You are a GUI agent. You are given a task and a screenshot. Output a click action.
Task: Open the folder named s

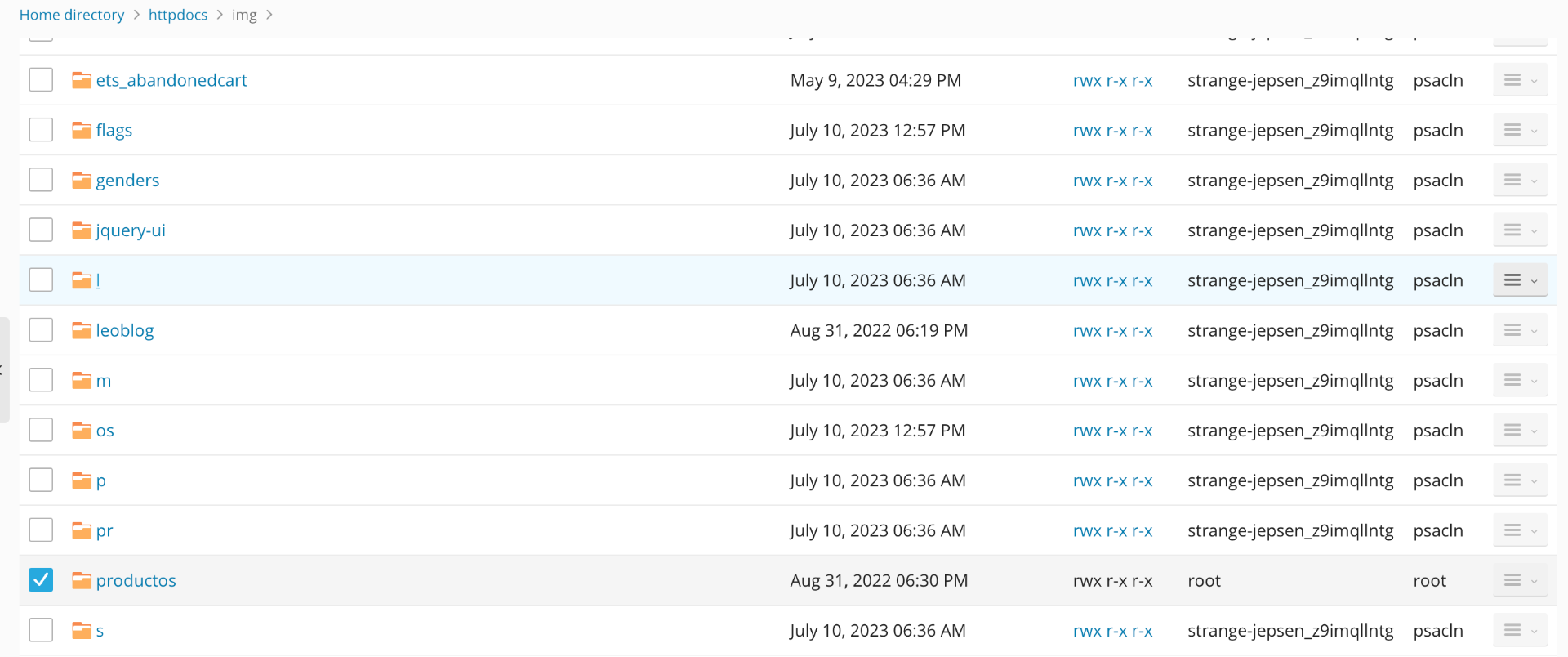point(100,631)
